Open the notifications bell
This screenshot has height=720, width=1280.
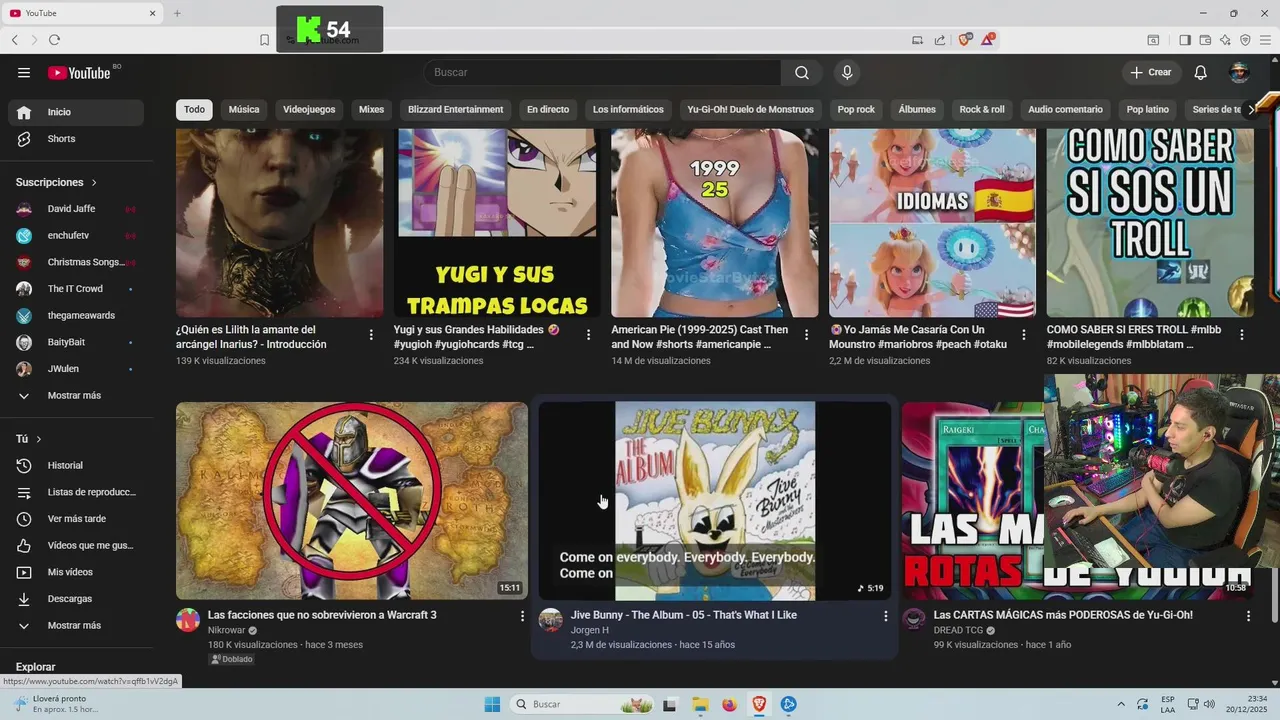1201,72
